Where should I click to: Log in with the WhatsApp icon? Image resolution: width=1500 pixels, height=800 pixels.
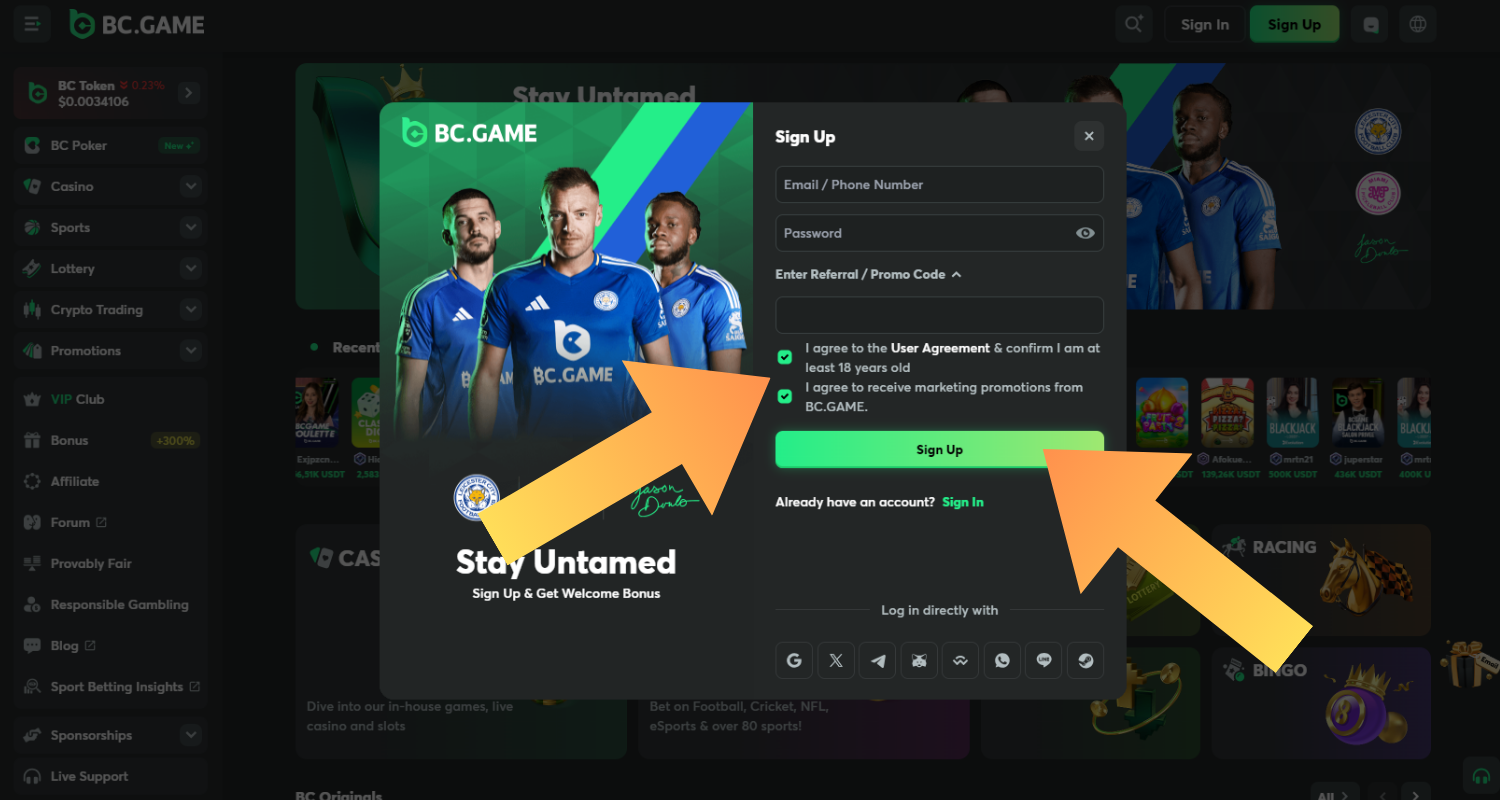click(x=1002, y=661)
